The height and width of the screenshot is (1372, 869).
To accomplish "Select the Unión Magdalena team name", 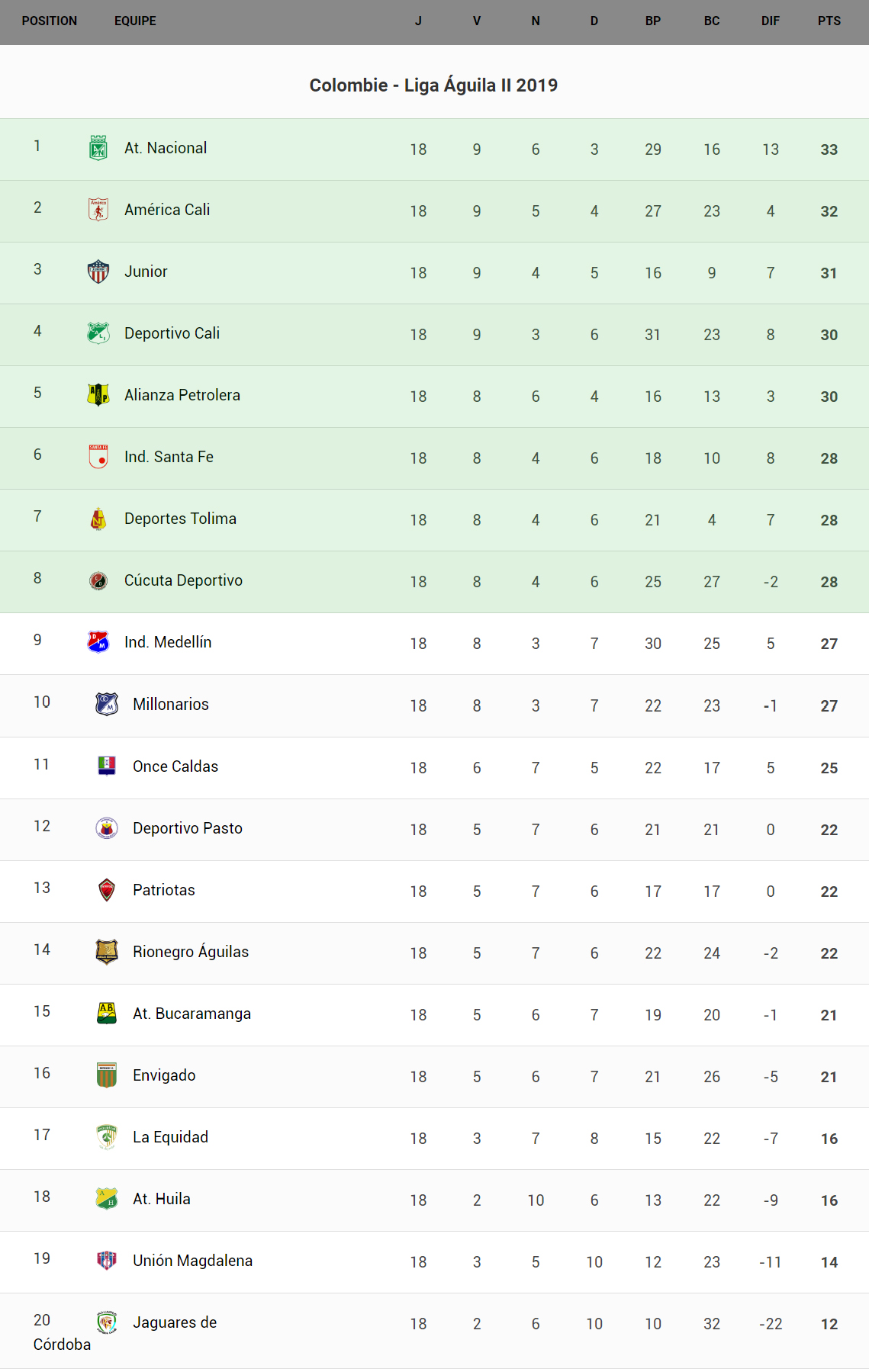I will (x=192, y=1261).
